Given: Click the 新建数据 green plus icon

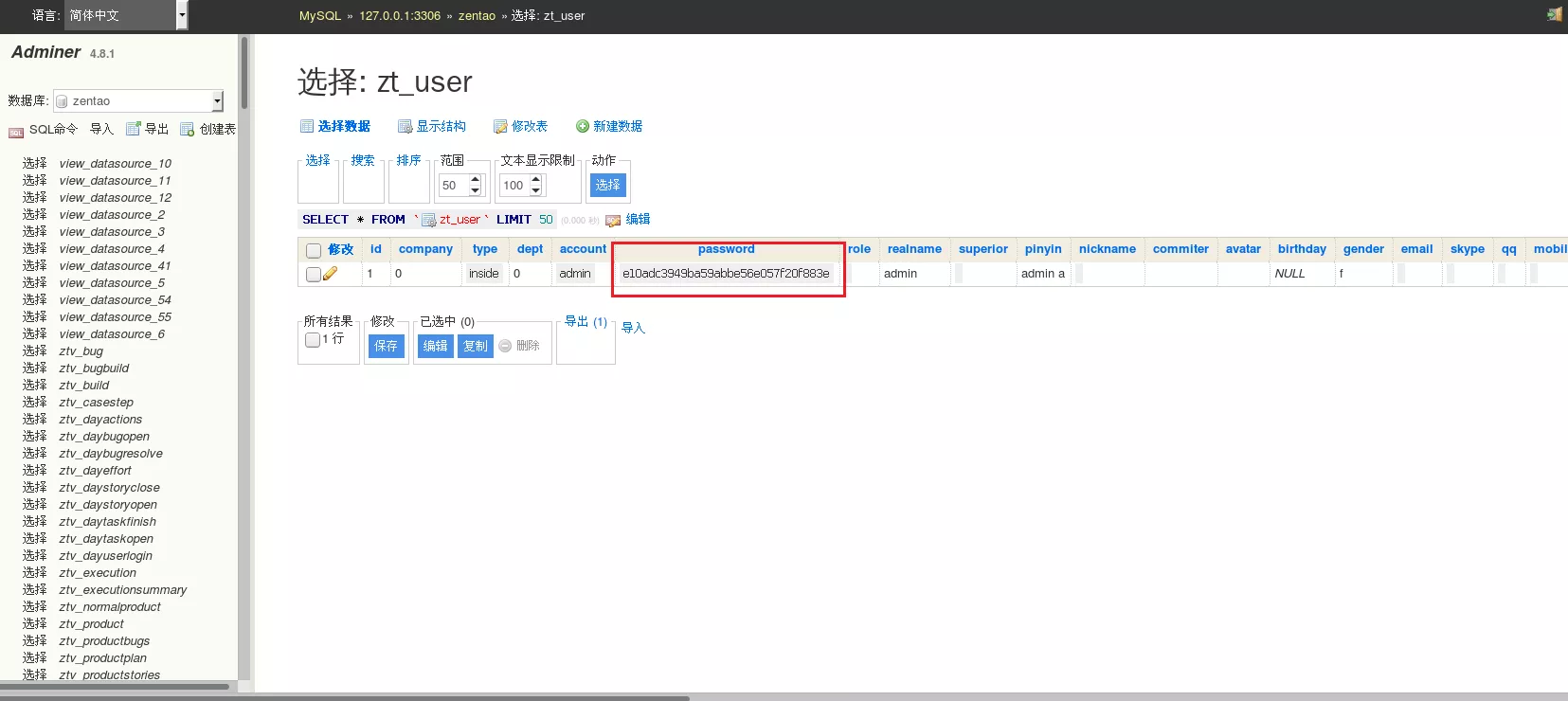Looking at the screenshot, I should point(583,126).
